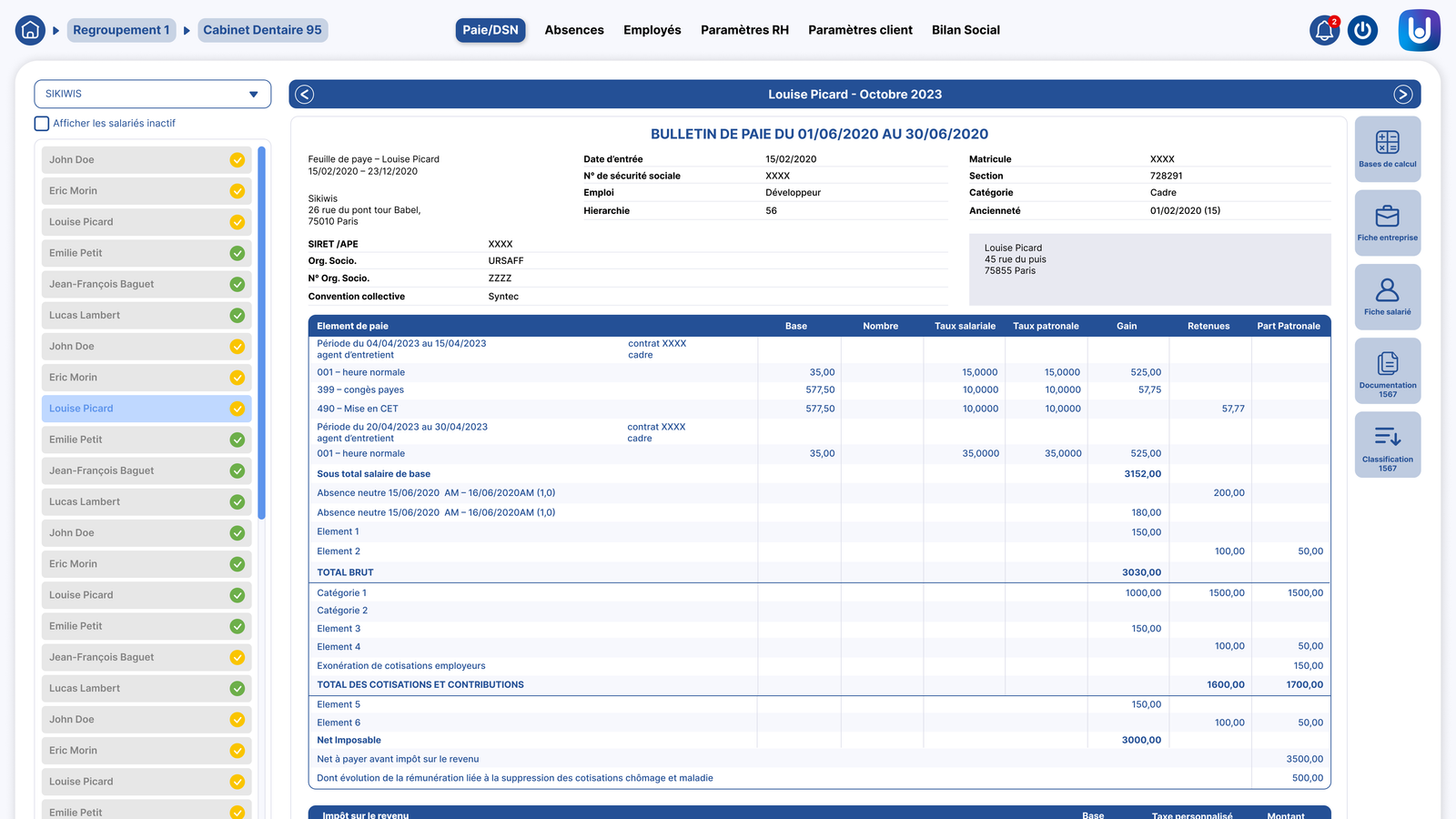Screen dimensions: 1456x819
Task: Open the Absences menu
Action: pyautogui.click(x=574, y=30)
